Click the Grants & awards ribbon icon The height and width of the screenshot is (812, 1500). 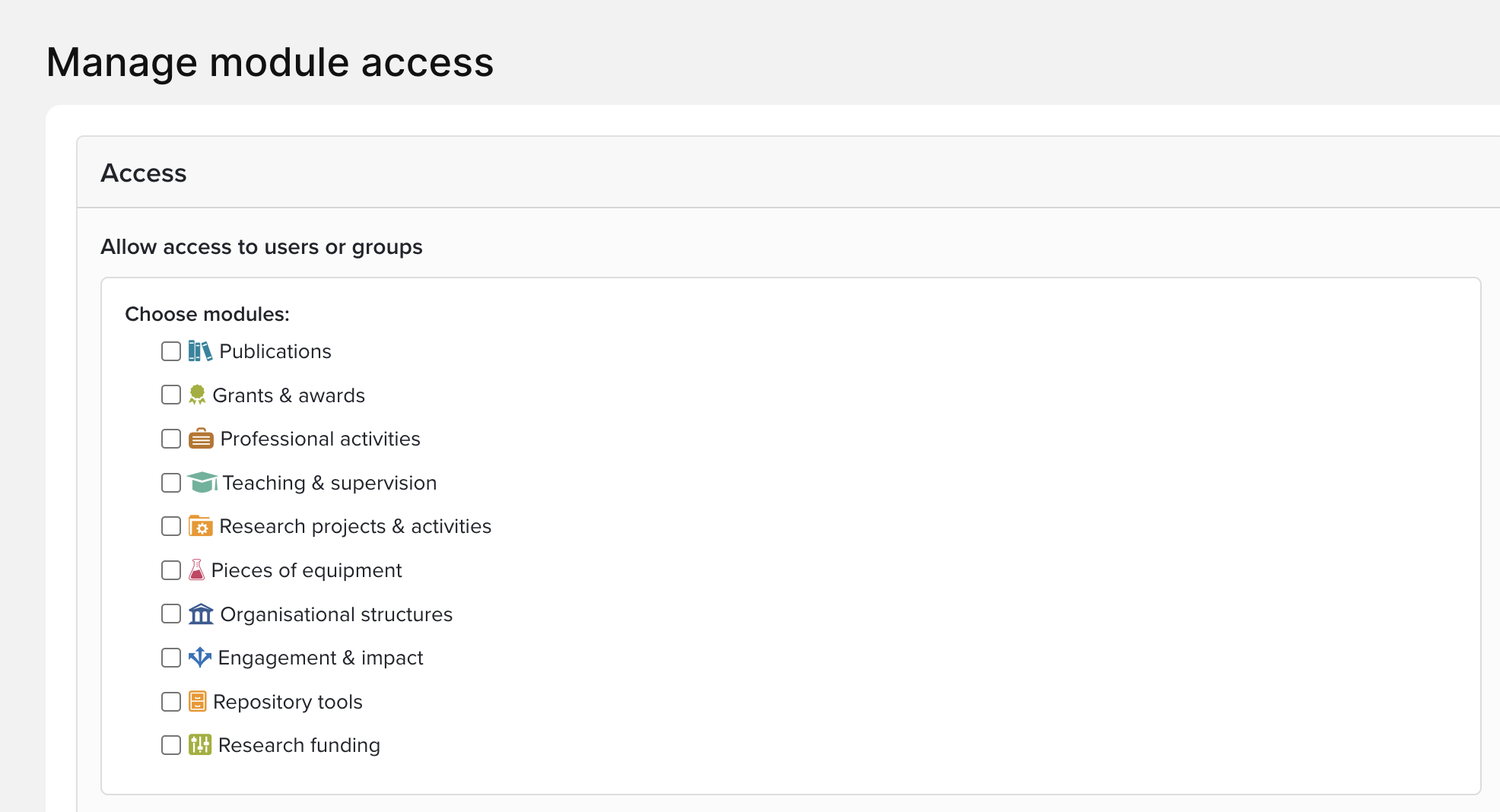point(197,395)
